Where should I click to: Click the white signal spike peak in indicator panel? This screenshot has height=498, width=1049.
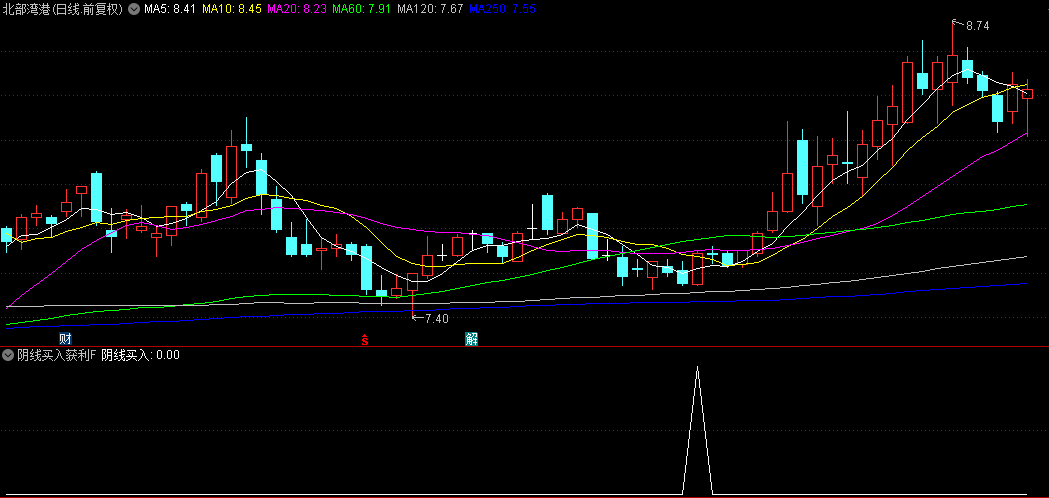pos(698,368)
